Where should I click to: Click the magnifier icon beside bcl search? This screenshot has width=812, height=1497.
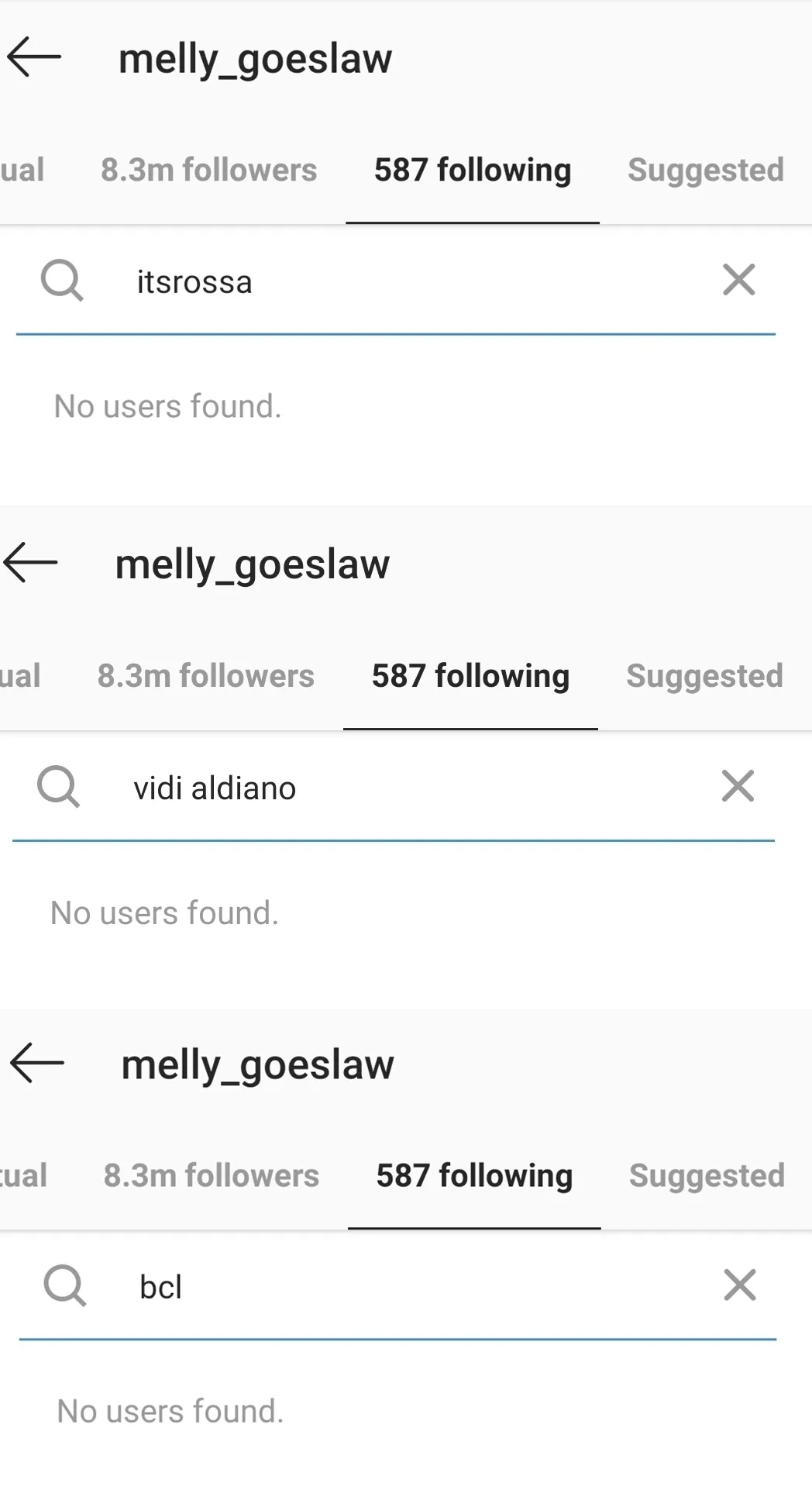pyautogui.click(x=66, y=1286)
